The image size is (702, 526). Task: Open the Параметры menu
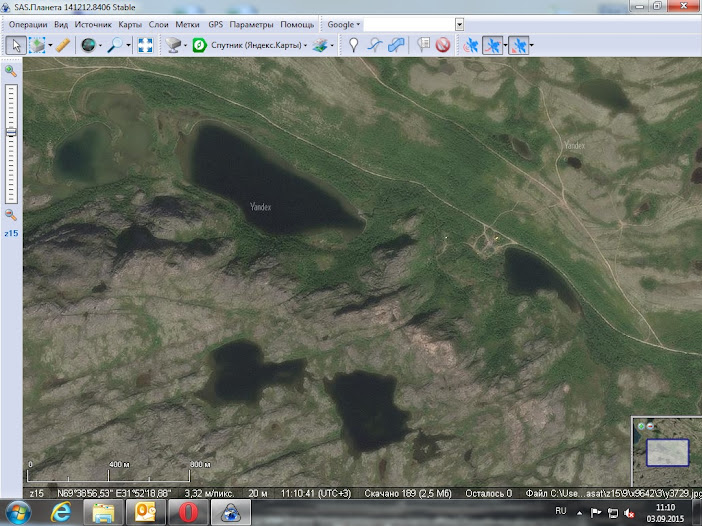pyautogui.click(x=251, y=25)
